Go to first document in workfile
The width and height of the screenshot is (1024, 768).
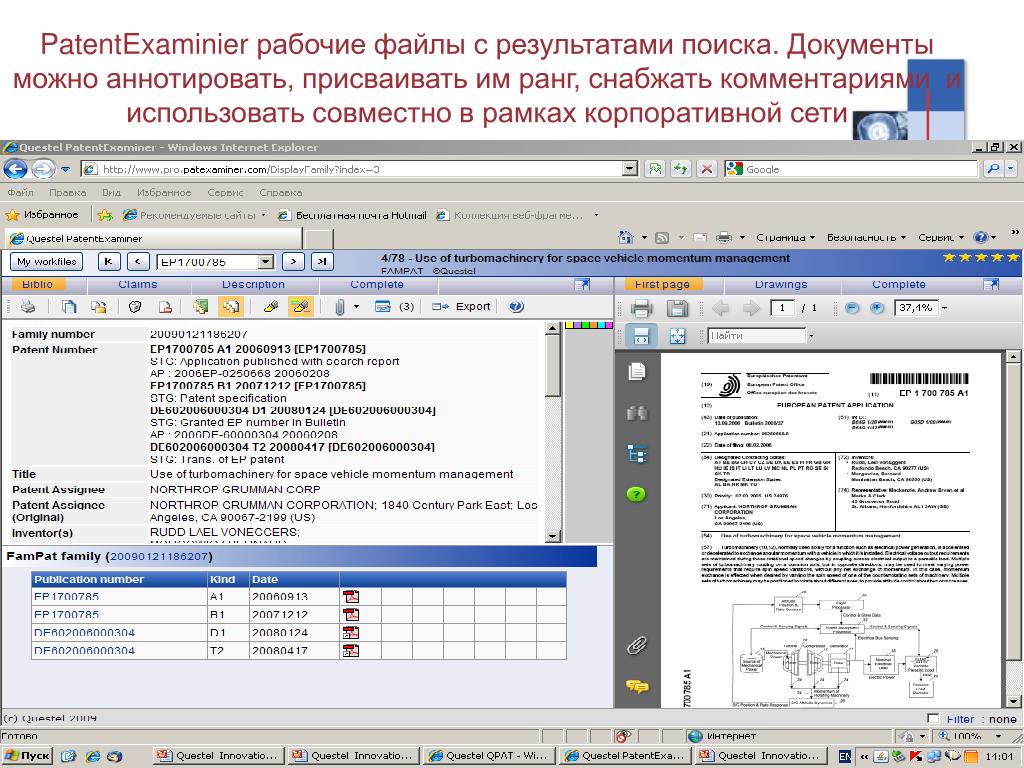click(x=108, y=262)
